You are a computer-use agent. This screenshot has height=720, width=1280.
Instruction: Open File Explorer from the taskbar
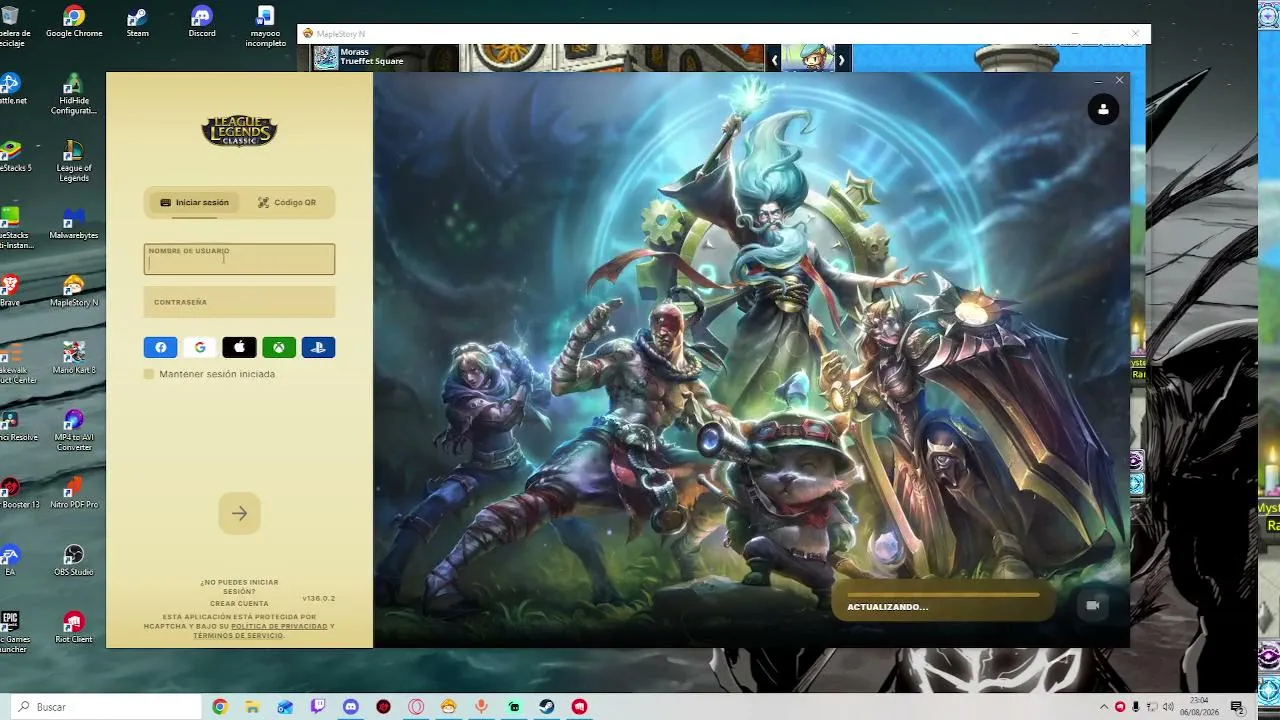[x=252, y=707]
